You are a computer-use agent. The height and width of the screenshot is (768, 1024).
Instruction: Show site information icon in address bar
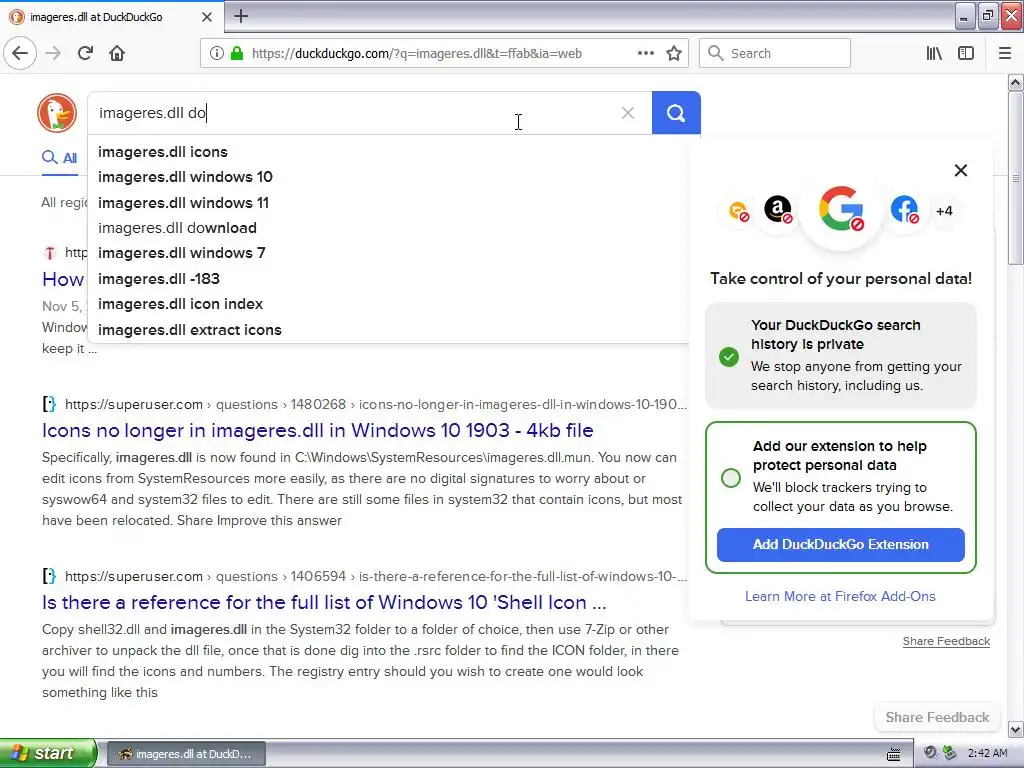[x=217, y=53]
